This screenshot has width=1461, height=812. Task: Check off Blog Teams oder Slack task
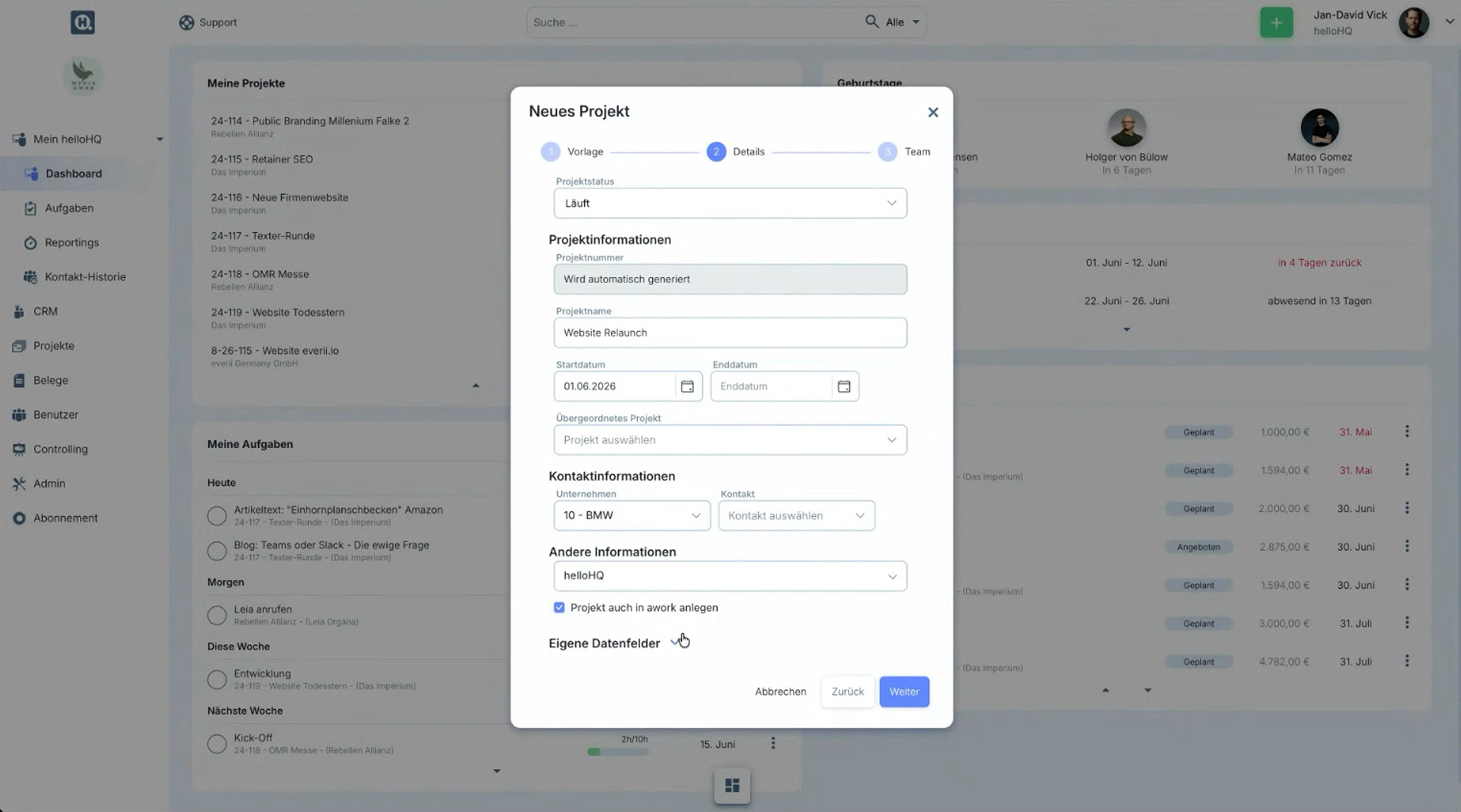pos(217,551)
